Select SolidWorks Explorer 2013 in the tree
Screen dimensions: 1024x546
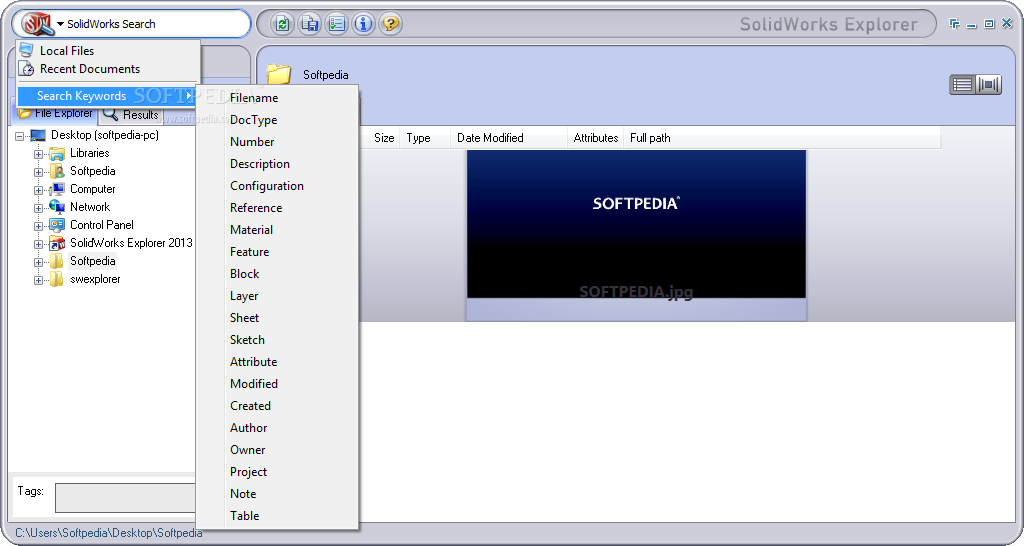(131, 243)
